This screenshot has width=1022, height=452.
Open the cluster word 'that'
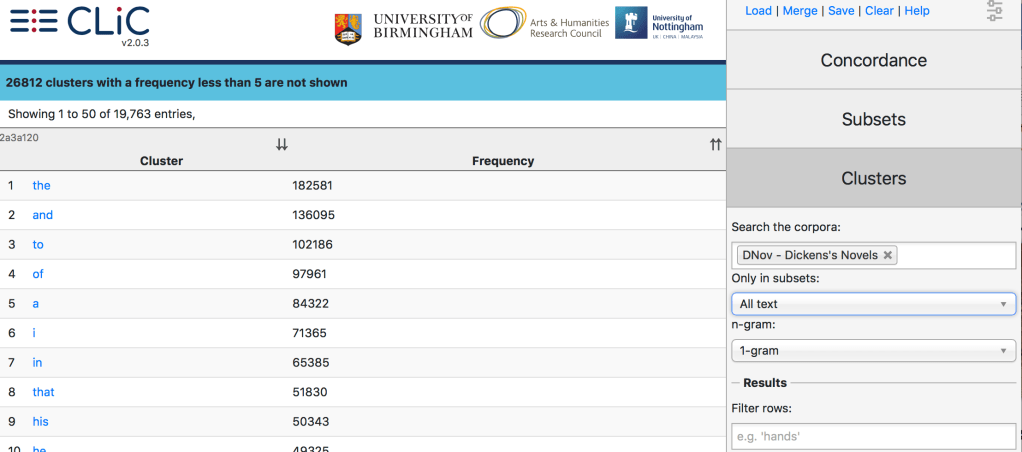coord(43,392)
